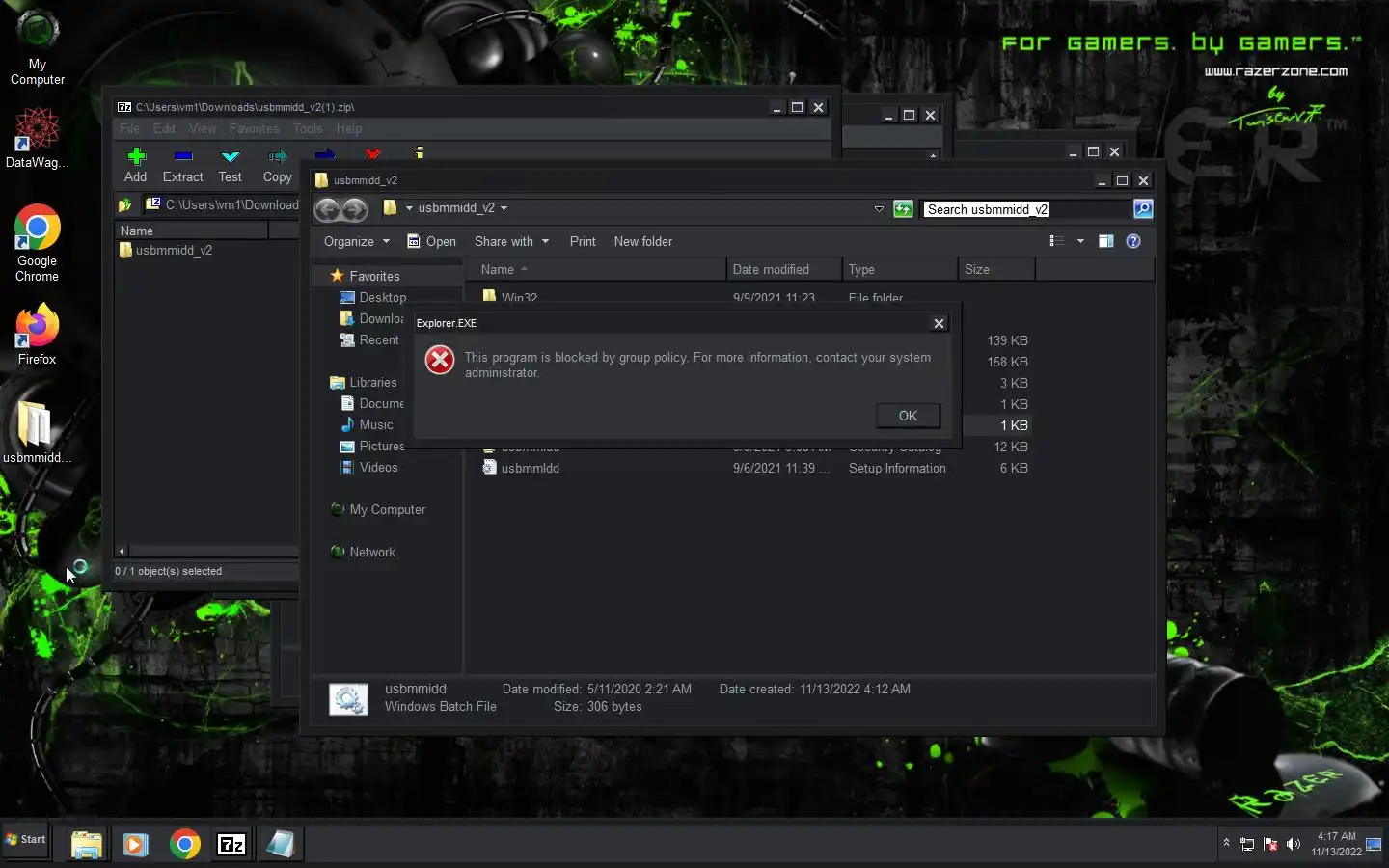Sort by Date modified column
Viewport: 1389px width, 868px height.
(784, 269)
